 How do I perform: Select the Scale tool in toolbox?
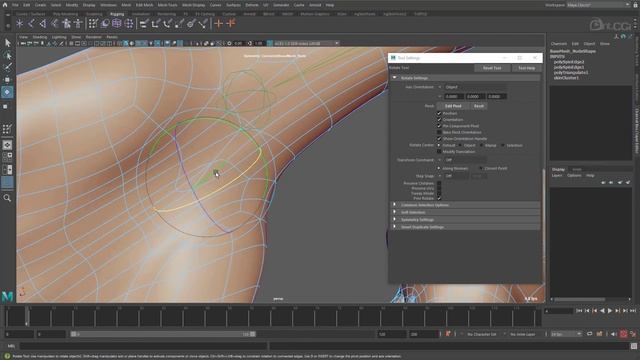tap(6, 106)
